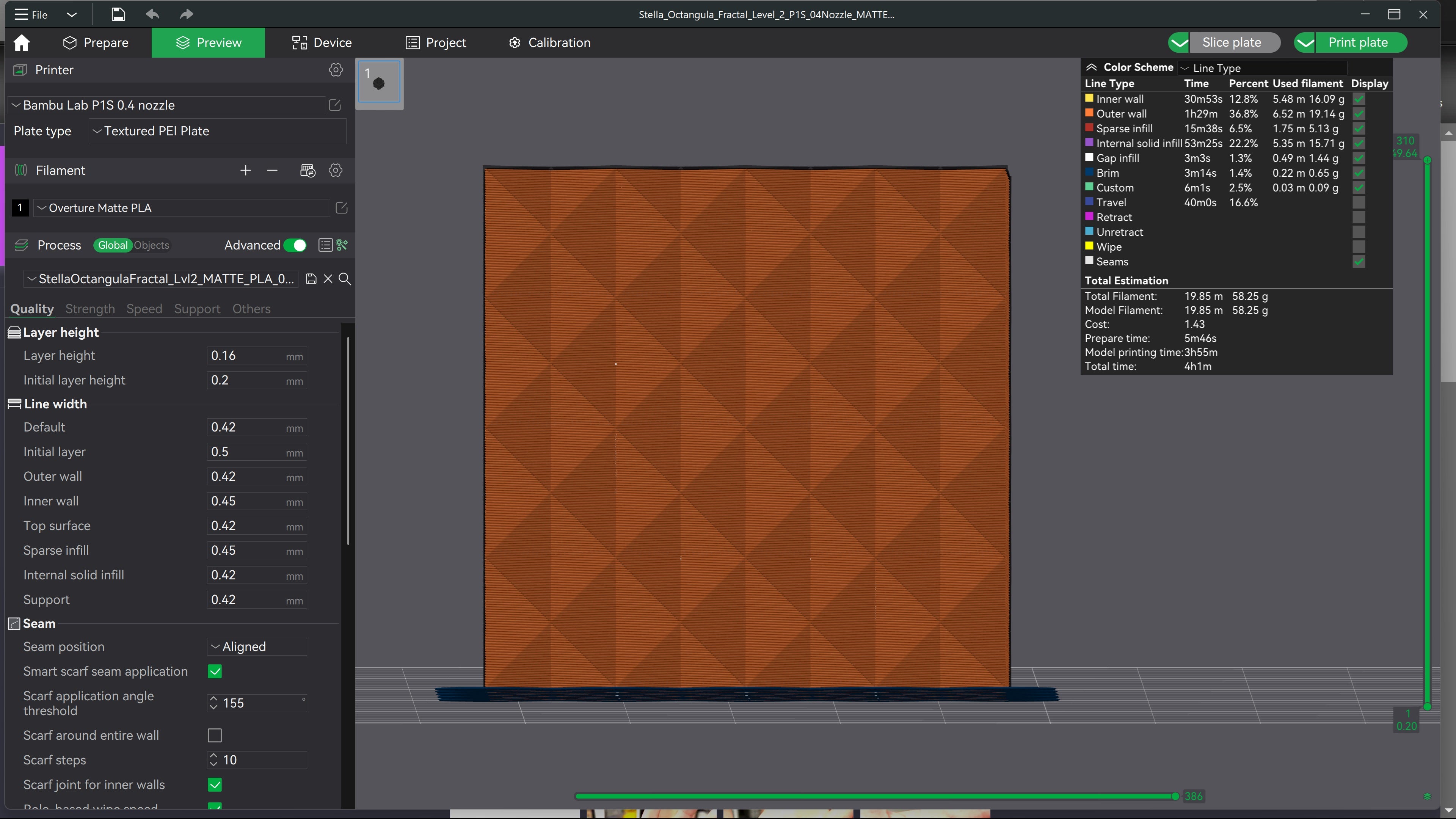
Task: Enable Scarf around entire wall checkbox
Action: coord(215,735)
